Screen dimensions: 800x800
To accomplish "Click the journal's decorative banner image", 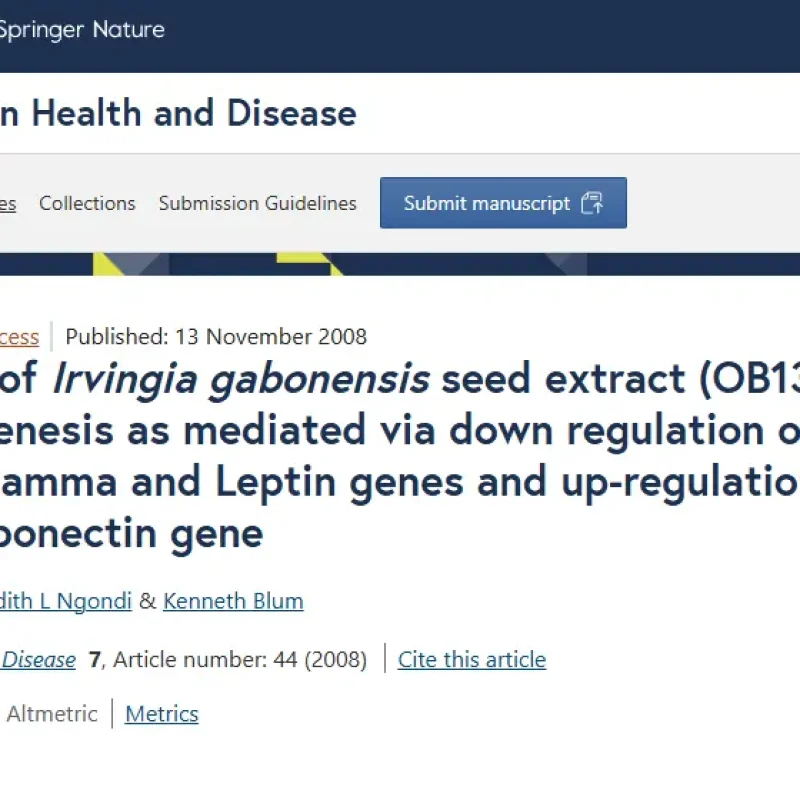I will click(400, 264).
